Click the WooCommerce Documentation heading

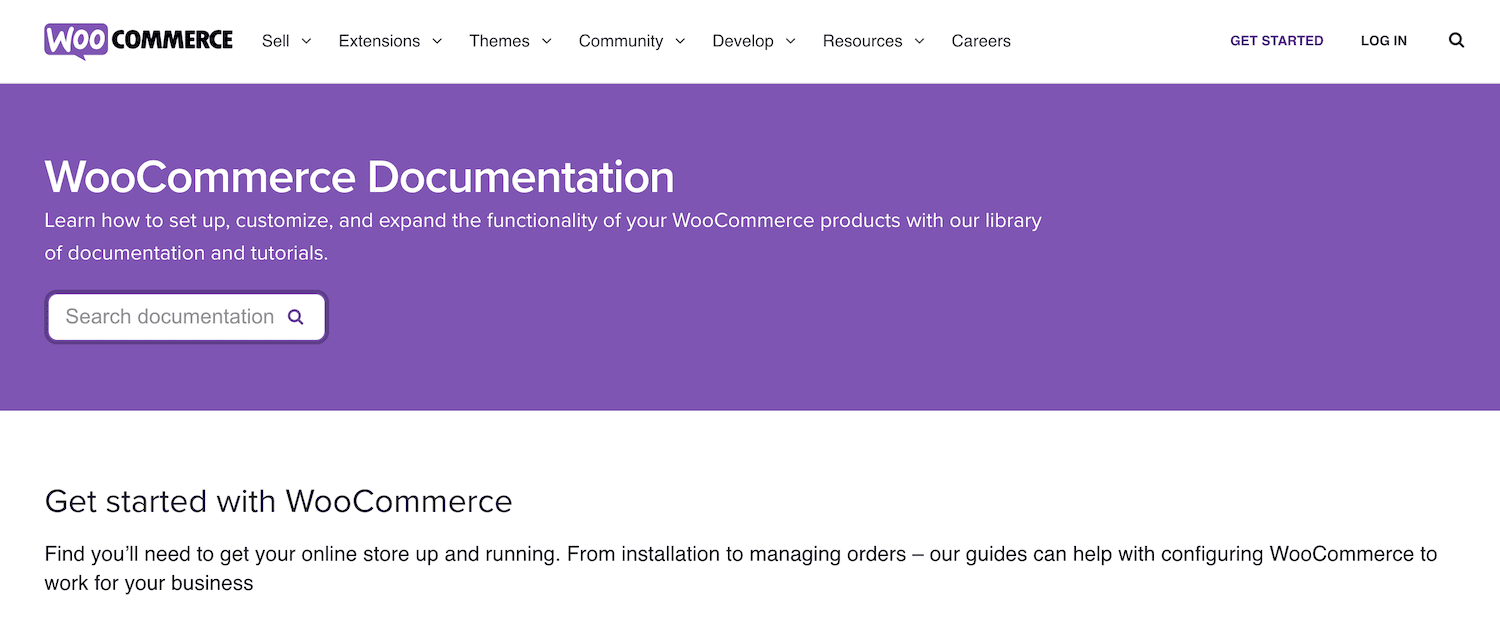tap(359, 177)
